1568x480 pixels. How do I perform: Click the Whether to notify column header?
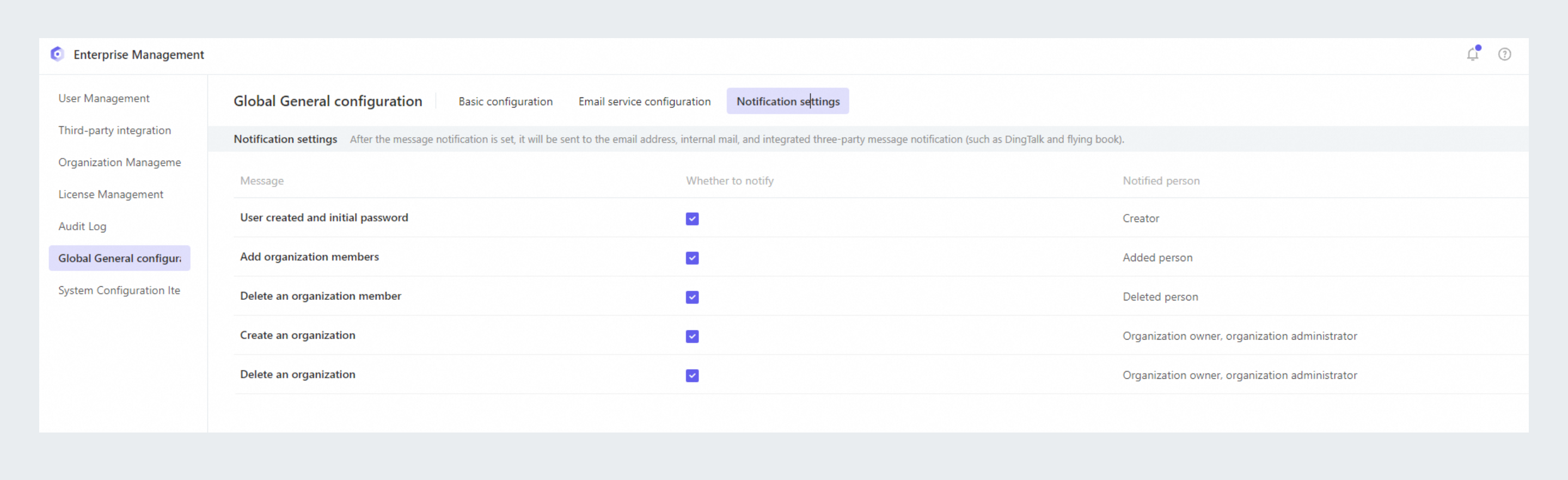tap(730, 181)
